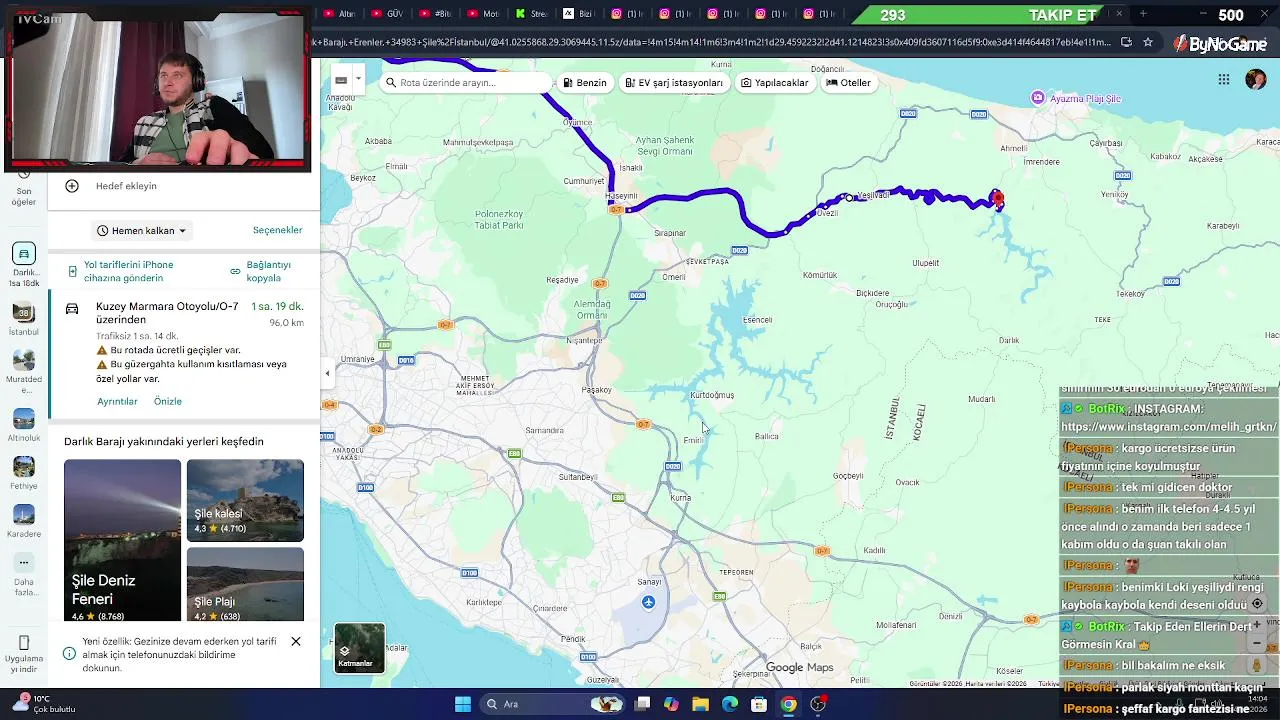Viewport: 1280px width, 720px height.
Task: Click the Instagram link in BotRix chat message
Action: [1169, 427]
